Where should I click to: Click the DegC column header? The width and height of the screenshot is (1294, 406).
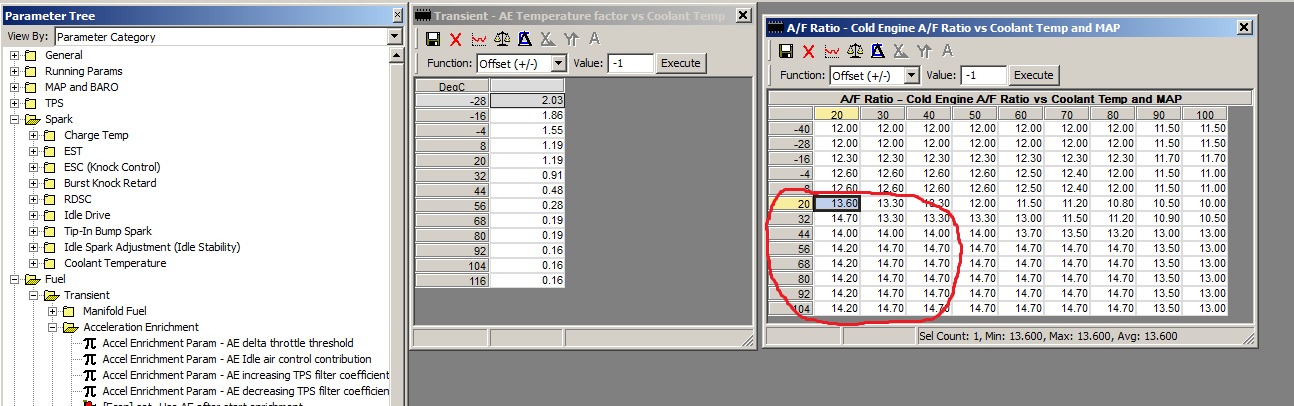[452, 87]
